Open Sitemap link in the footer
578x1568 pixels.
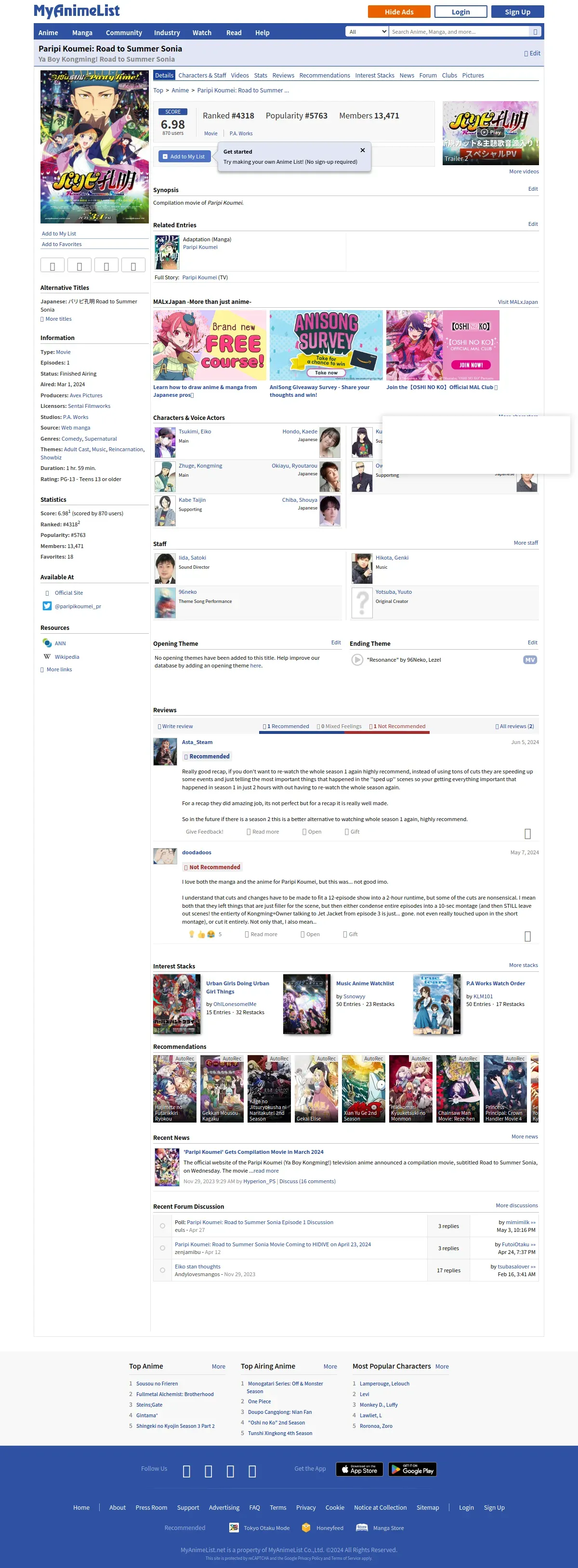[x=428, y=1508]
